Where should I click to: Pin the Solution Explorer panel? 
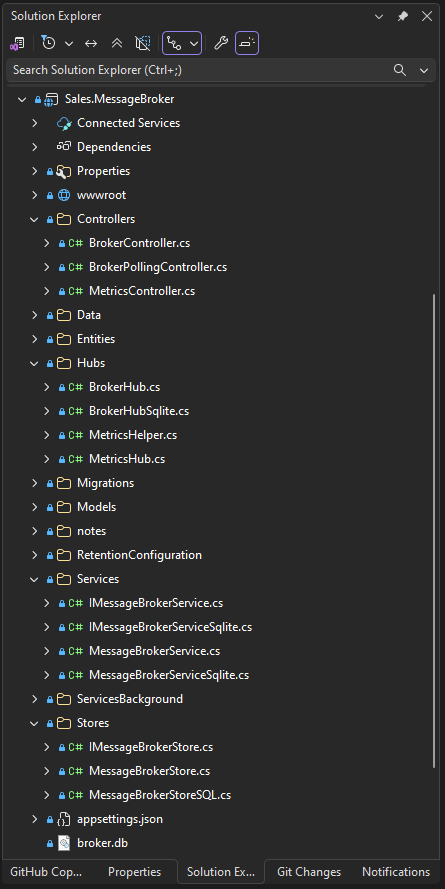(x=402, y=16)
